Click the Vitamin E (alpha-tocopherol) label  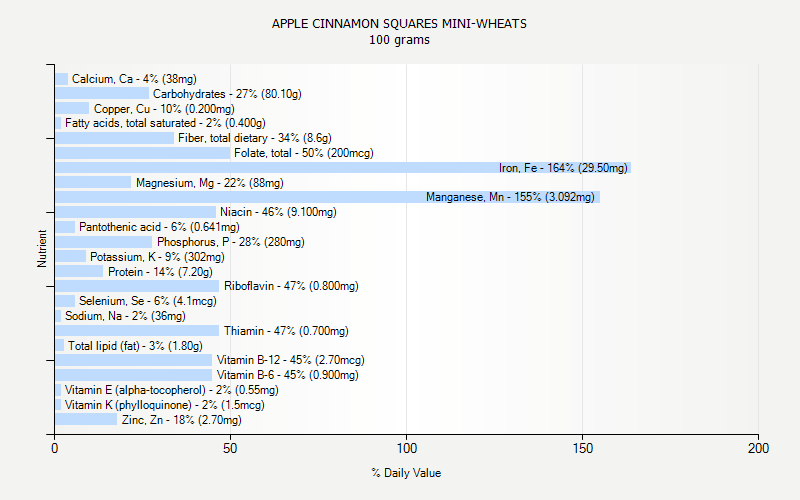(171, 390)
